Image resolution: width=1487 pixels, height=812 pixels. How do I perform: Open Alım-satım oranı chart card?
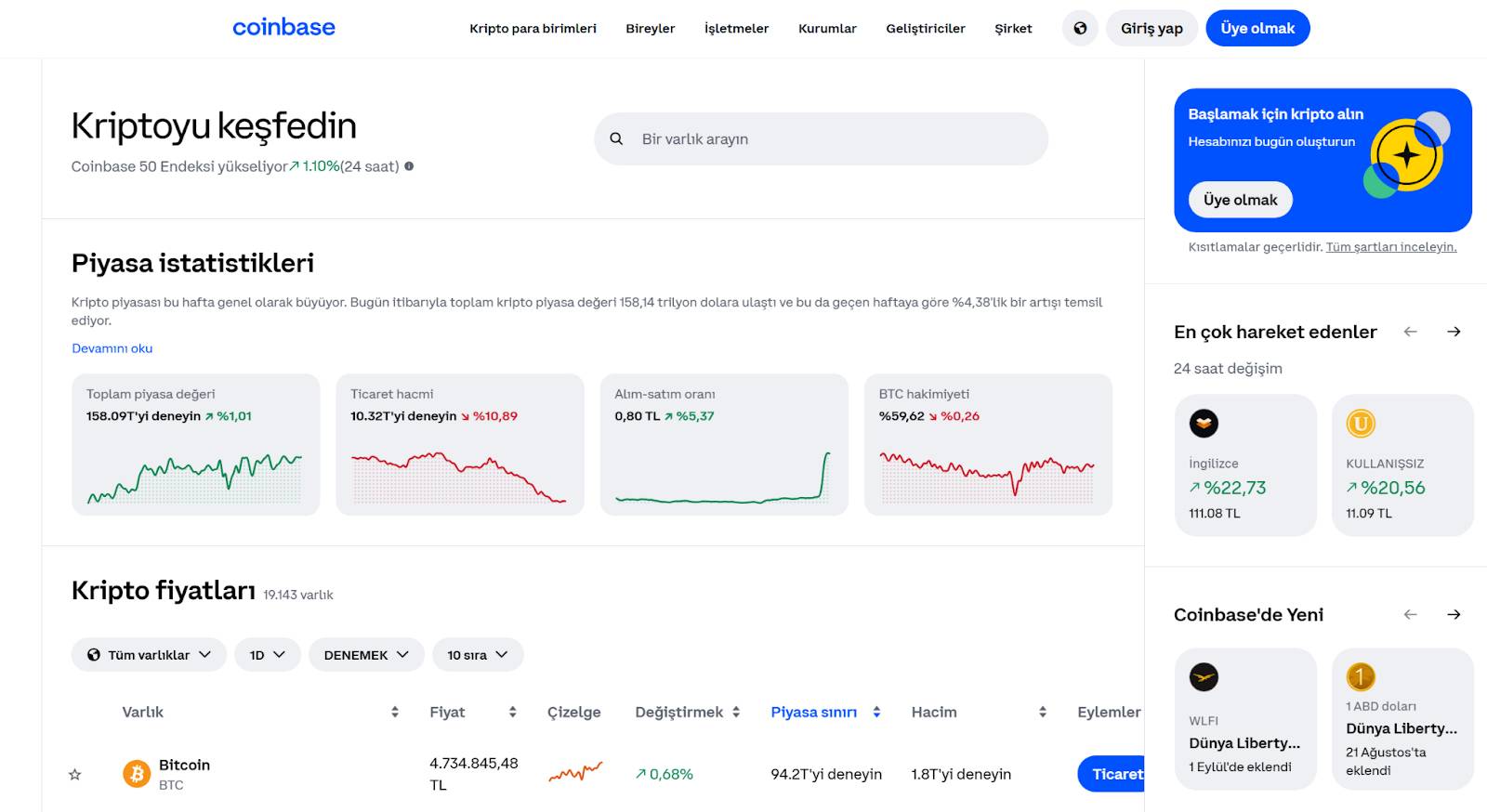[x=724, y=445]
